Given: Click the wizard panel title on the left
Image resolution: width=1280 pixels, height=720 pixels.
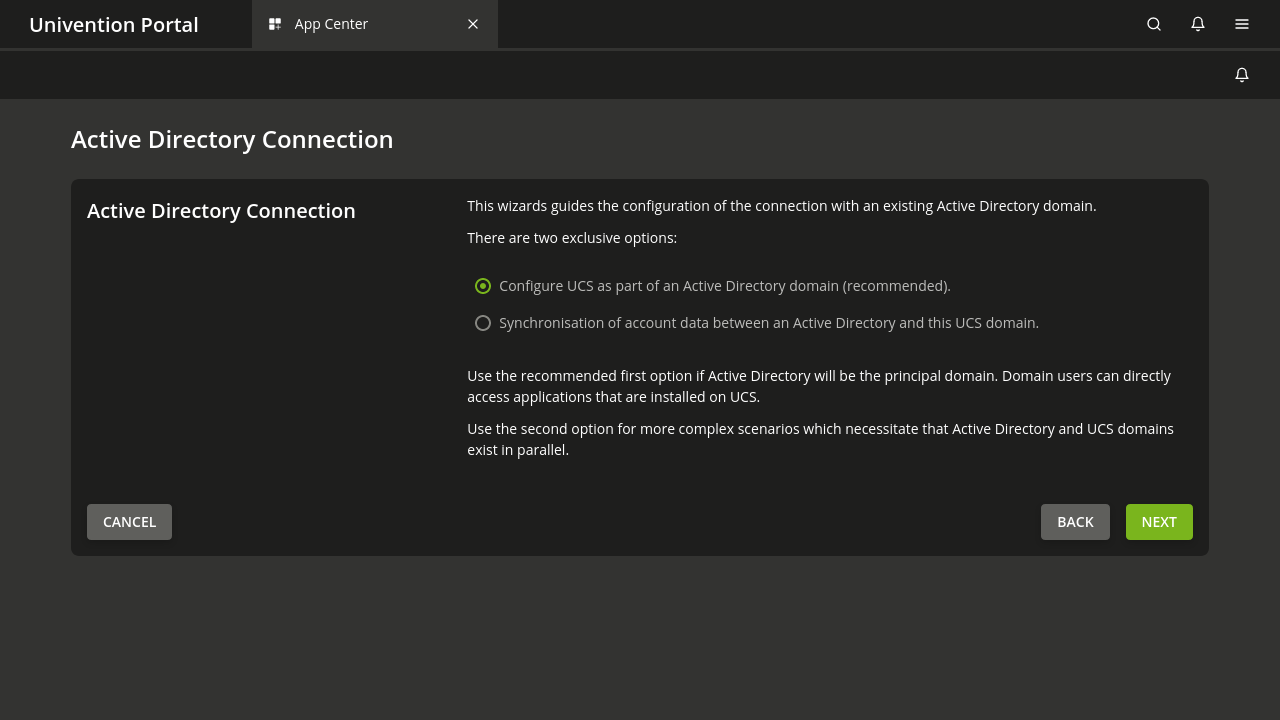Looking at the screenshot, I should (221, 210).
